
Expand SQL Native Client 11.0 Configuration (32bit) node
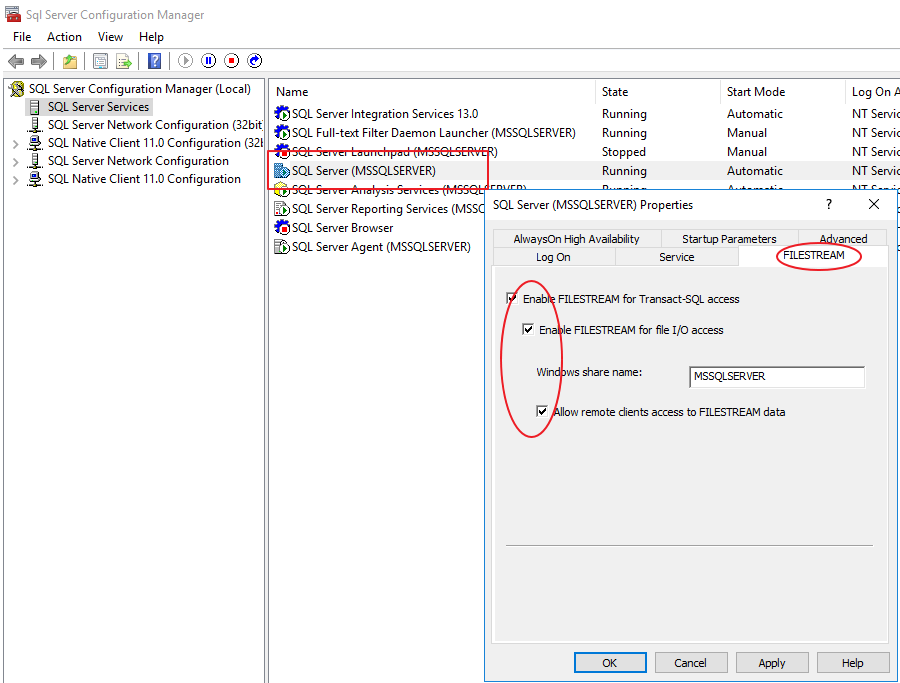[x=16, y=144]
